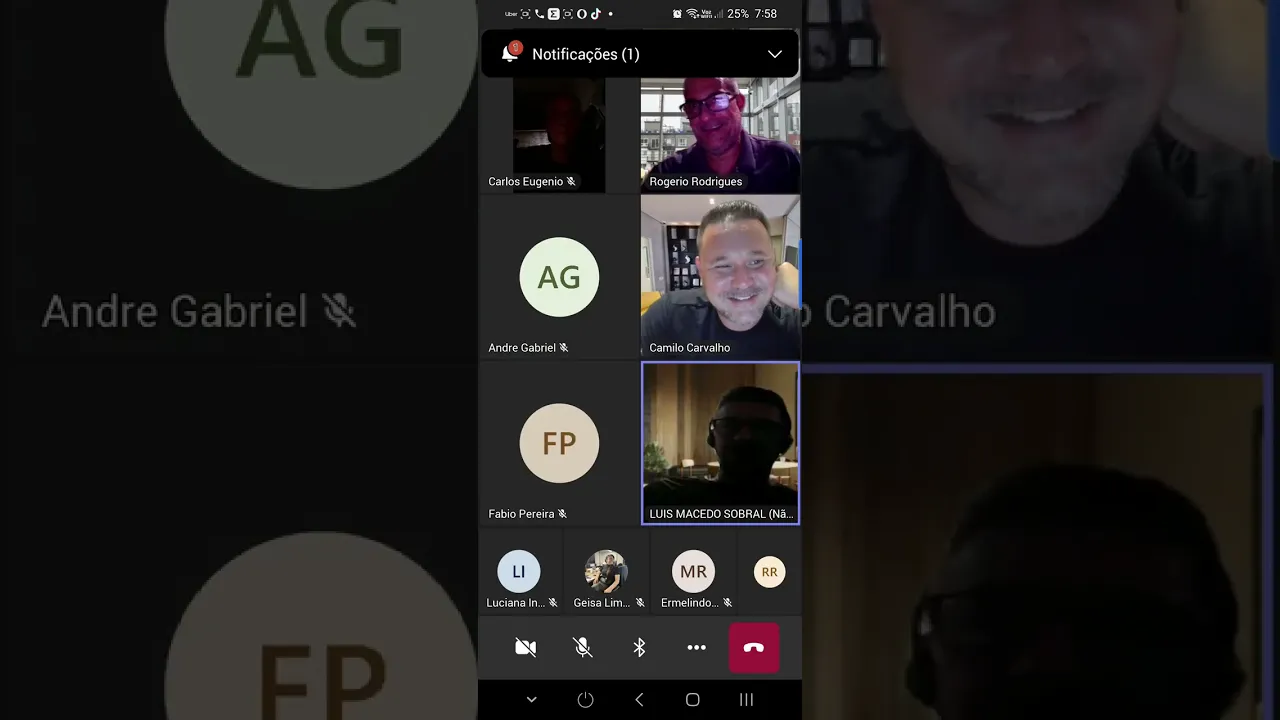Tap the Android back navigation button

pyautogui.click(x=639, y=700)
